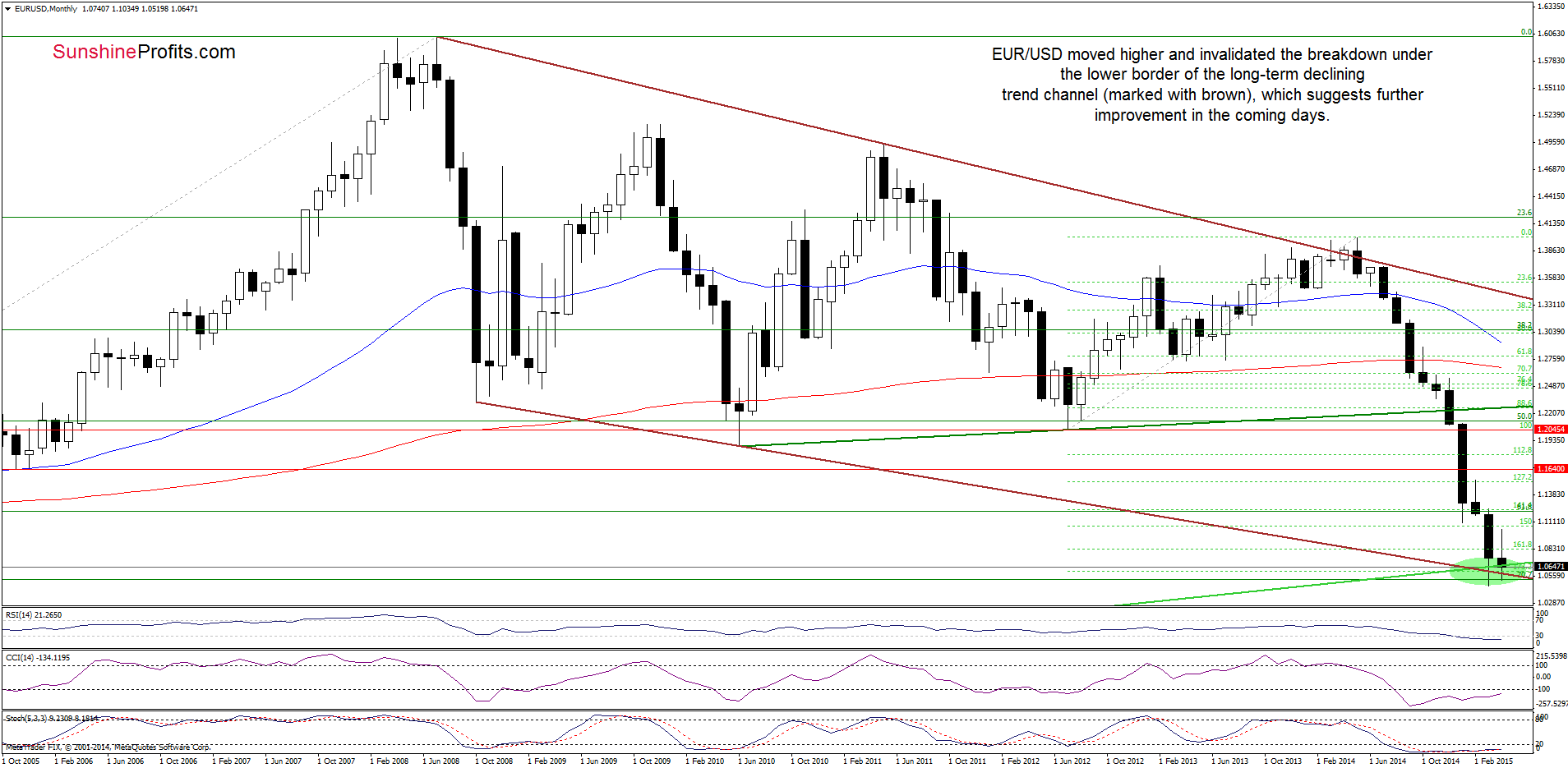Image resolution: width=1568 pixels, height=768 pixels.
Task: Click the 1.19350 value on price axis
Action: (x=1551, y=440)
